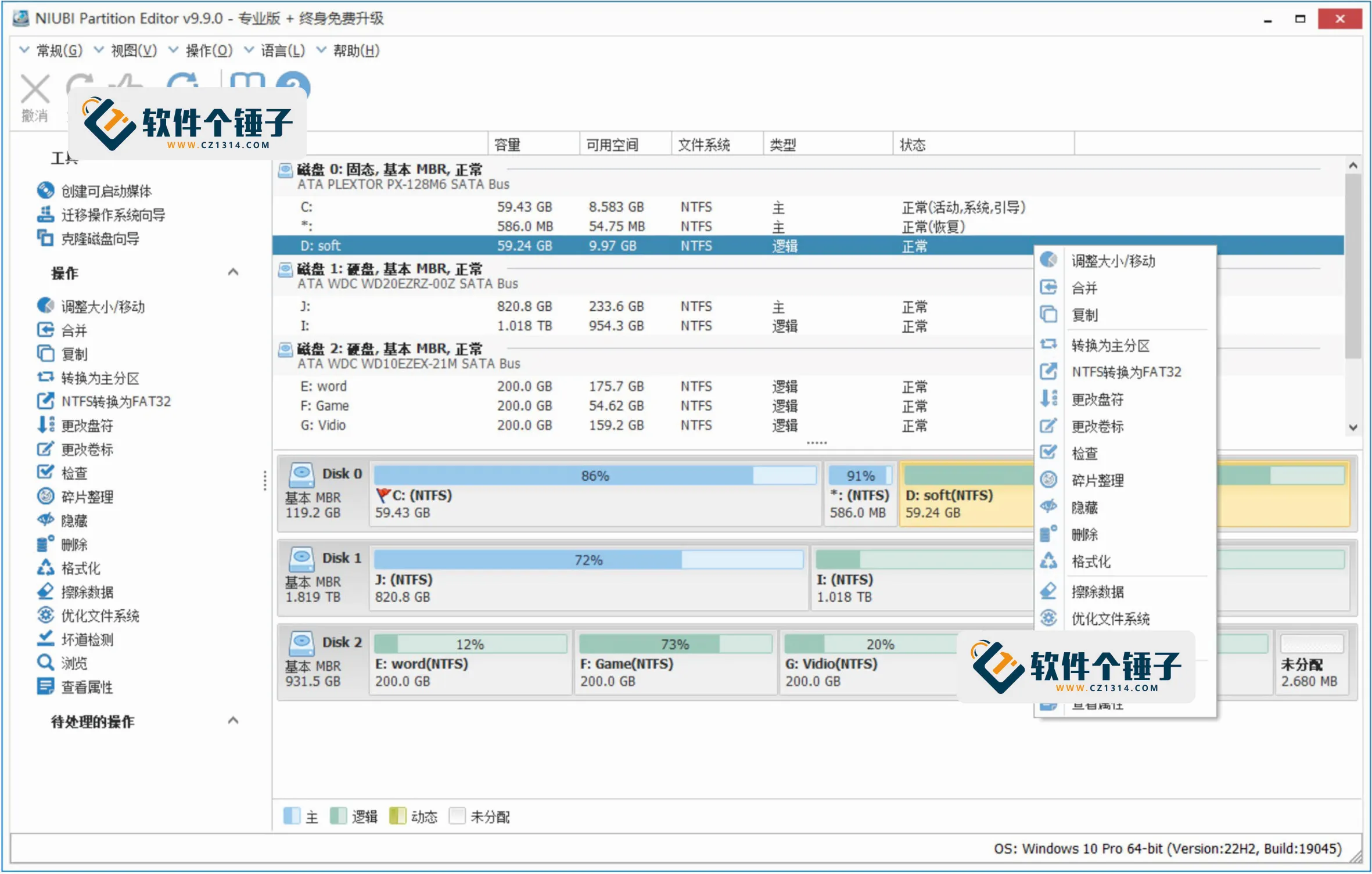Select C: partition row in list
The image size is (1372, 874).
(x=808, y=207)
